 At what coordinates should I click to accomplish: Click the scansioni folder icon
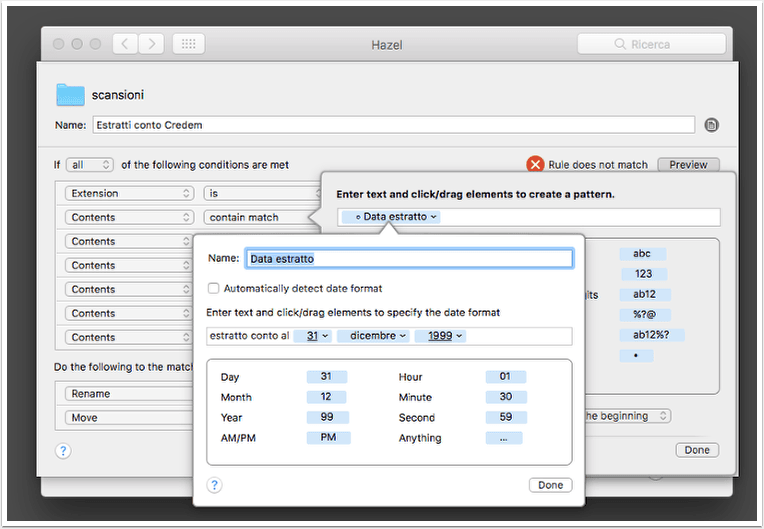70,94
